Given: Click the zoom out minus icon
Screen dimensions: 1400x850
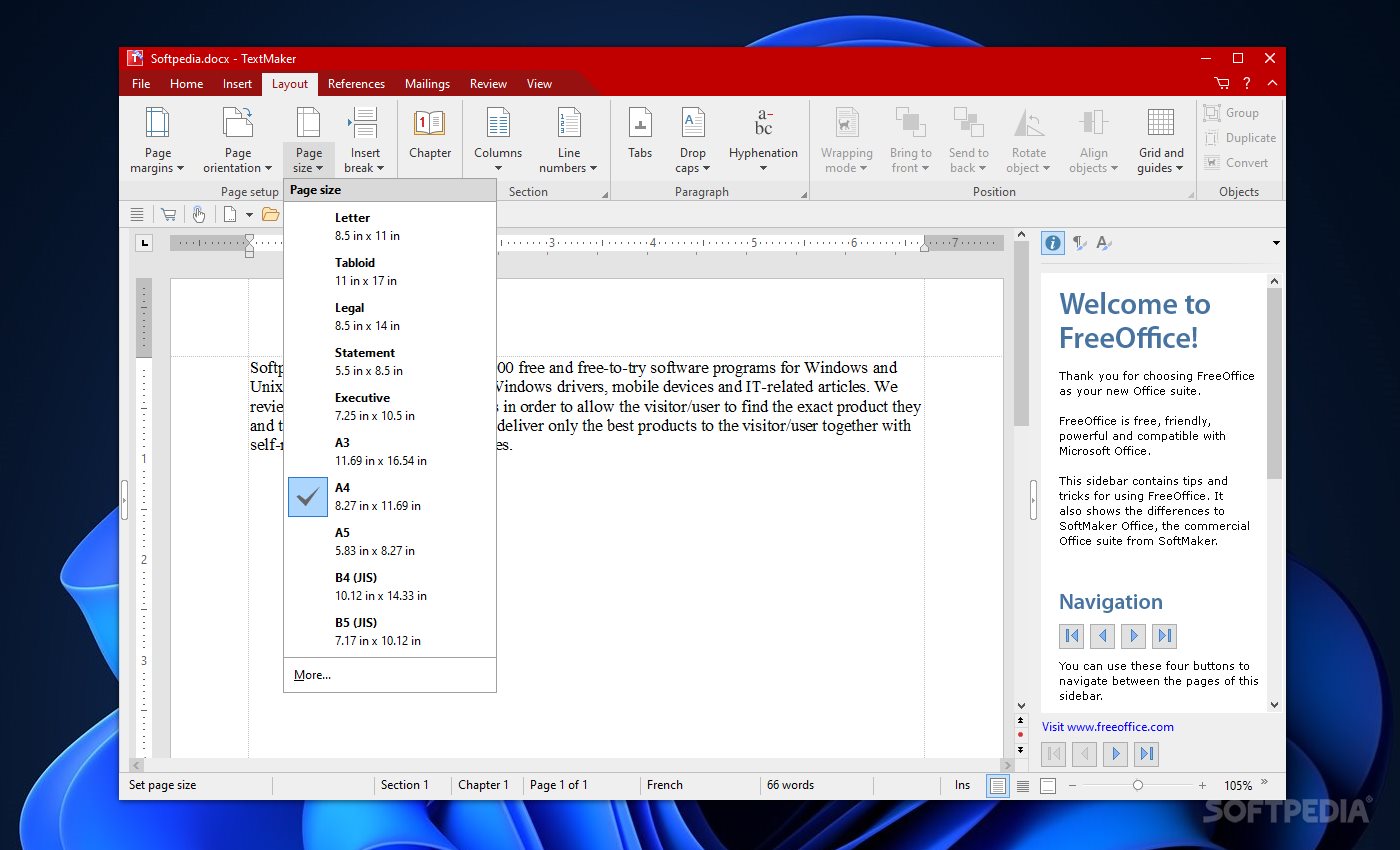Looking at the screenshot, I should 1072,786.
